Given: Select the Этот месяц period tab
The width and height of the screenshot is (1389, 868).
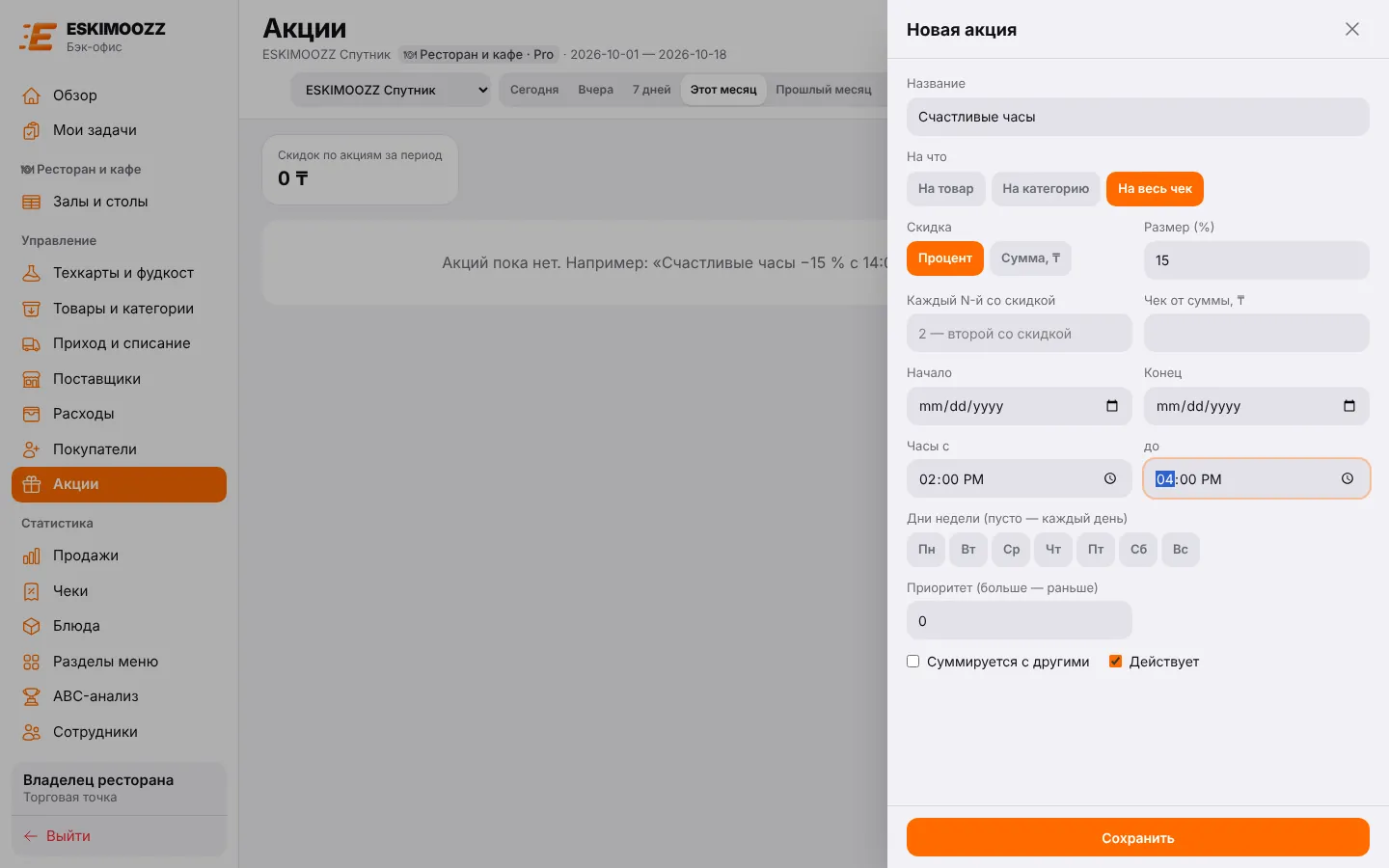Looking at the screenshot, I should point(723,90).
